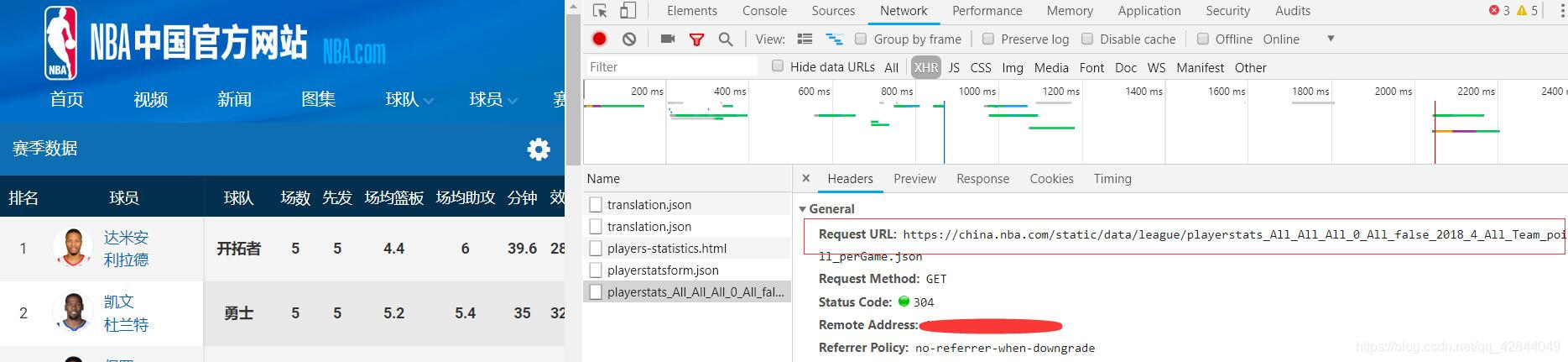This screenshot has height=362, width=1568.
Task: Open the 新闻 navigation link
Action: (x=235, y=99)
